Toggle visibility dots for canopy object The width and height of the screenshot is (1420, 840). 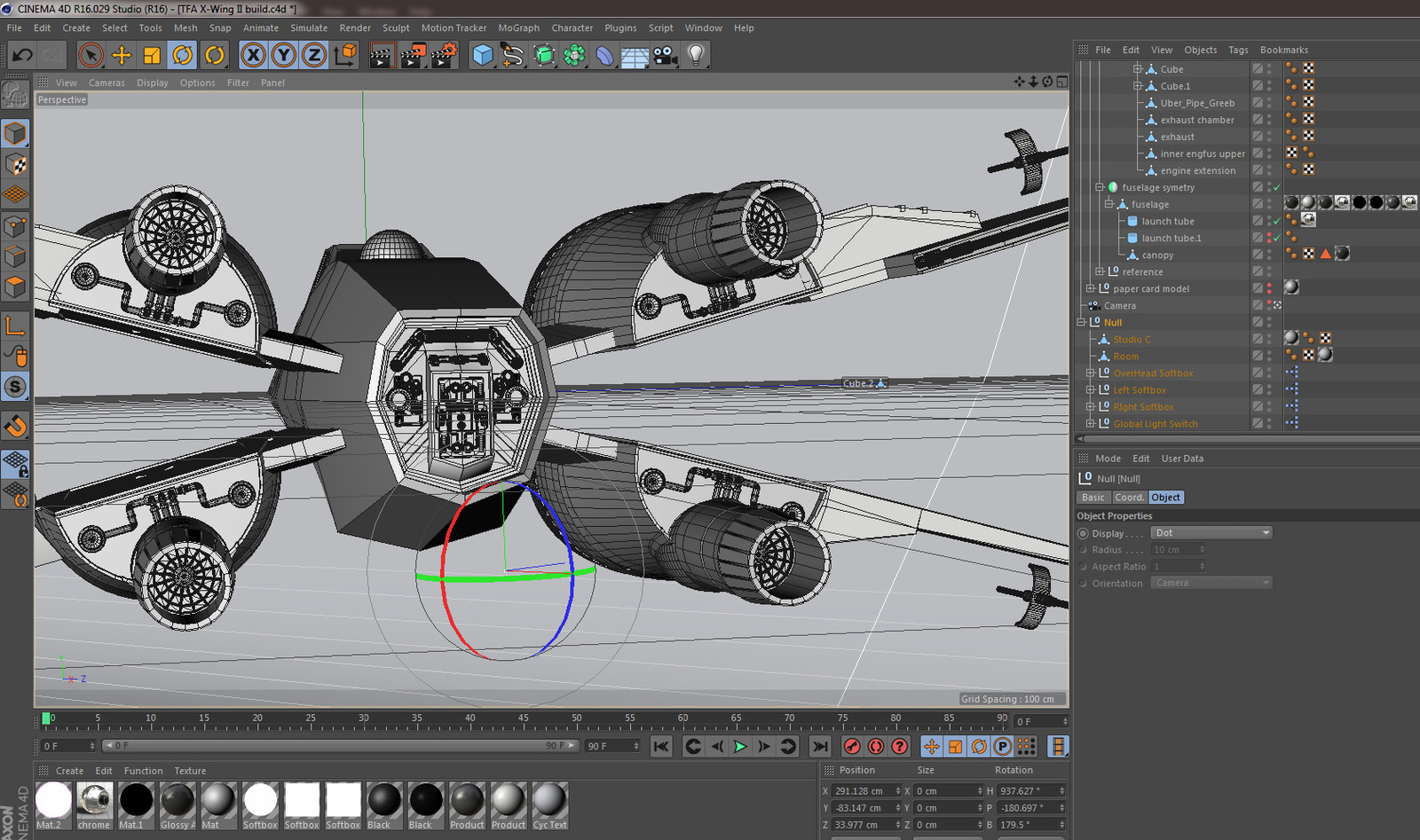(1269, 255)
